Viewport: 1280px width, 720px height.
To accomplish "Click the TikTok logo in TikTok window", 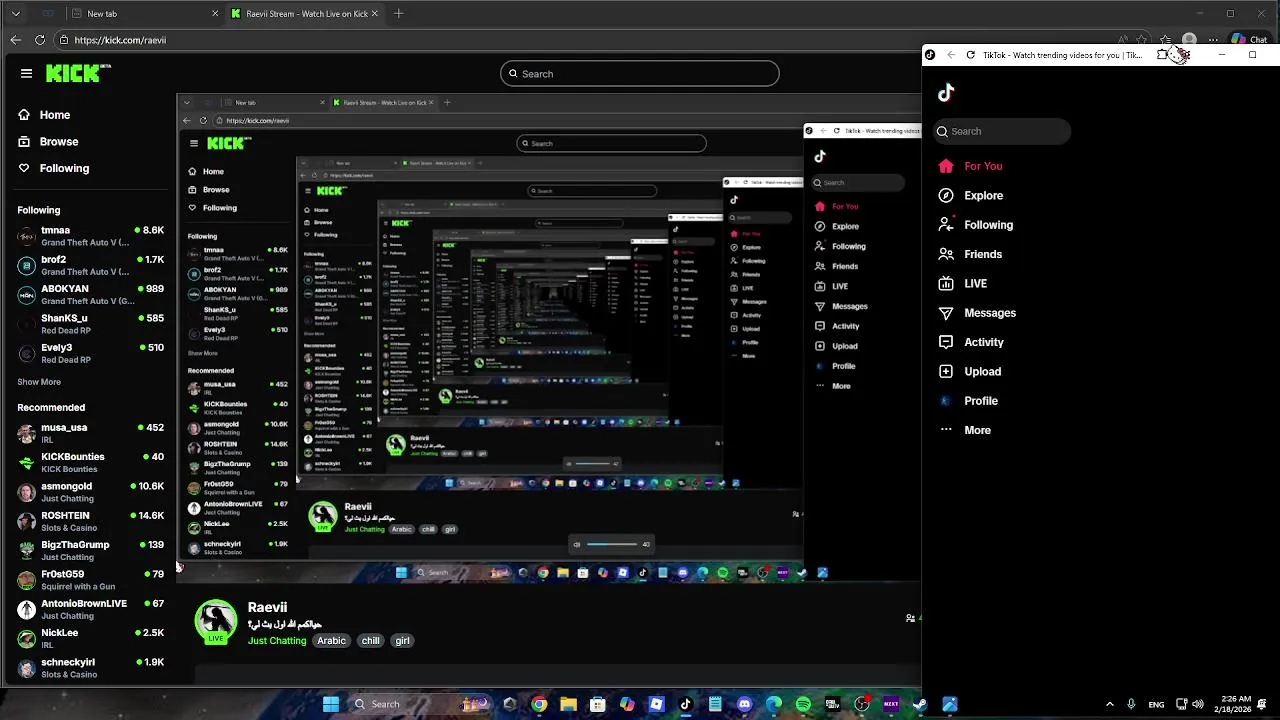I will coord(946,93).
